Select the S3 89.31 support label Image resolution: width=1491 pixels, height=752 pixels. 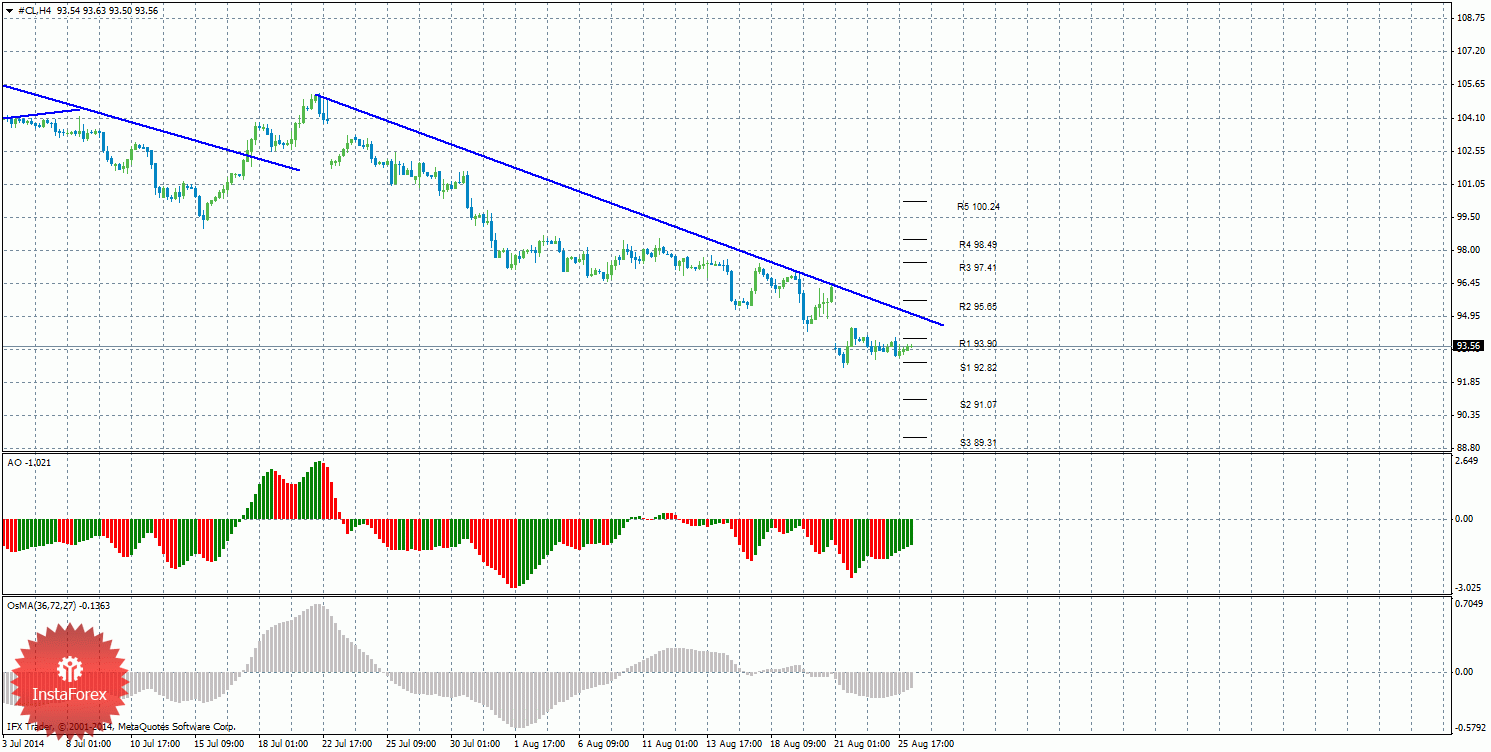pyautogui.click(x=978, y=442)
